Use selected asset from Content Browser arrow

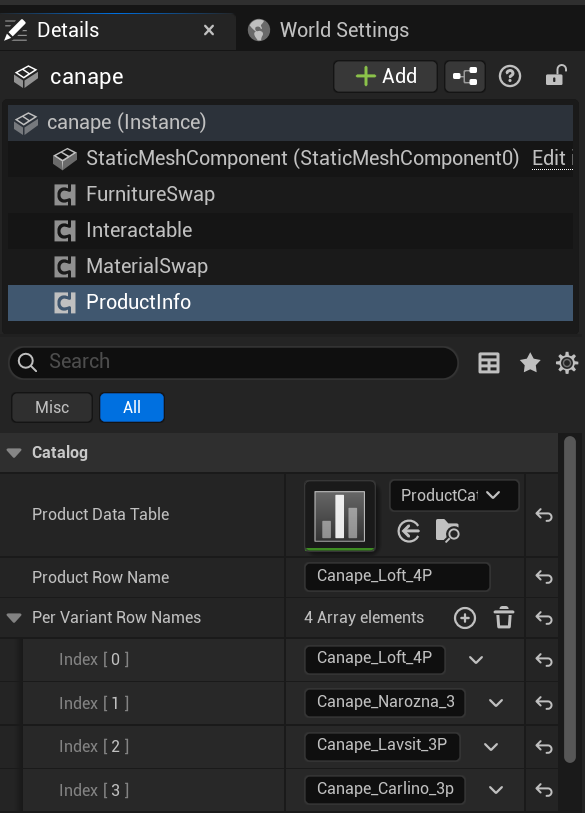pos(409,531)
